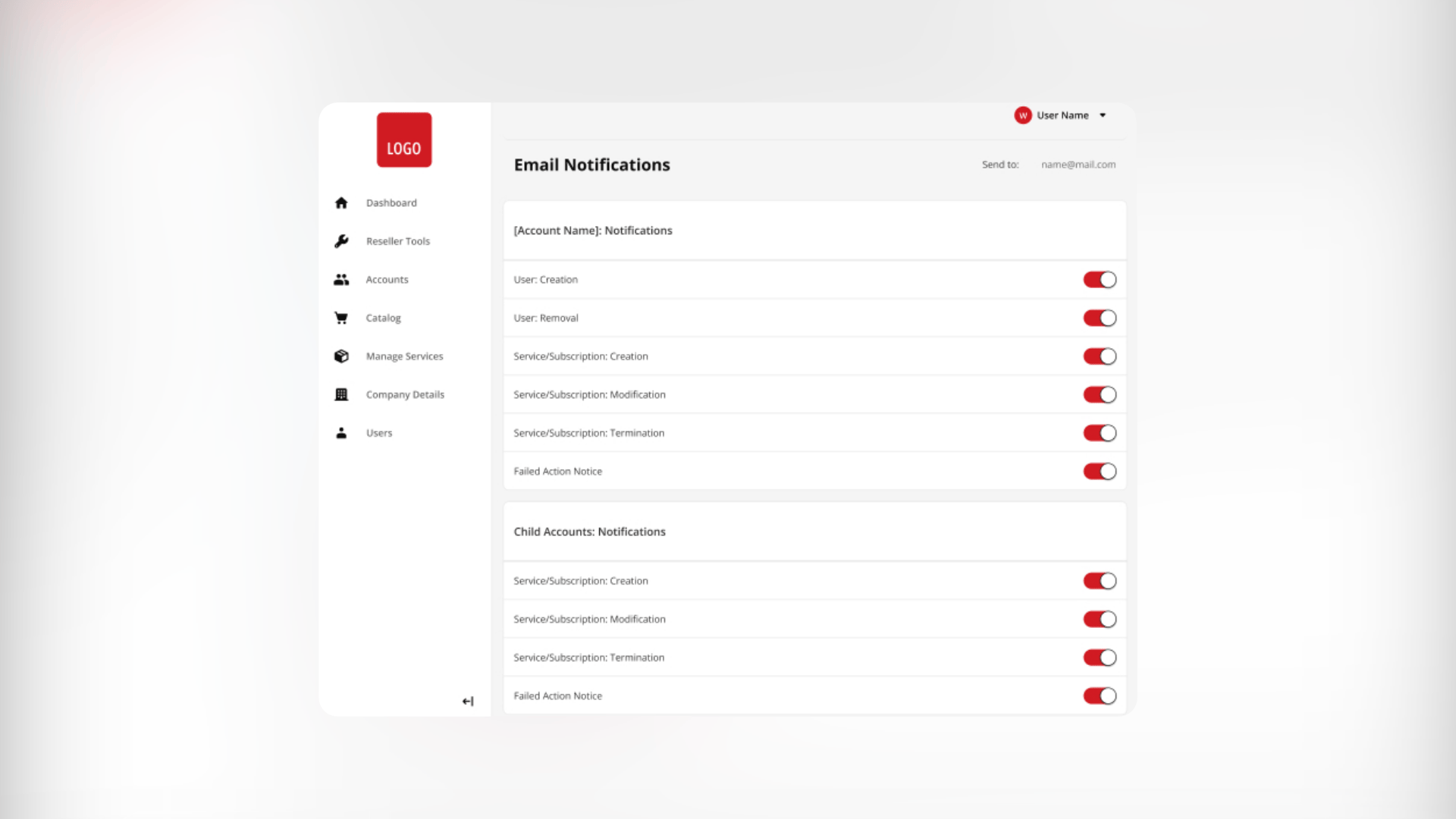Disable the User: Creation notification toggle

coord(1100,280)
